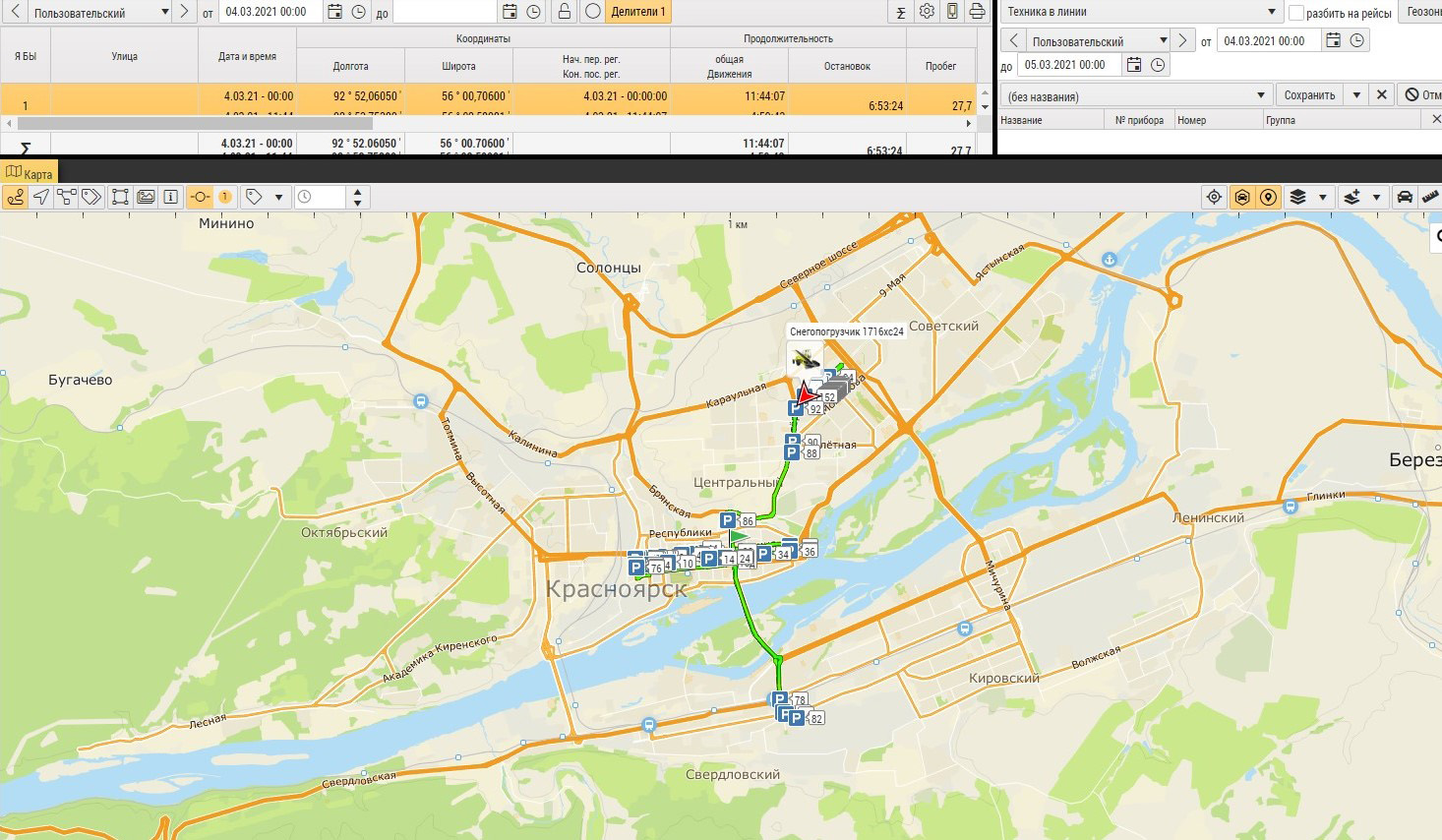Open calendar for right panel 'от' date
1442x840 pixels.
click(1333, 40)
